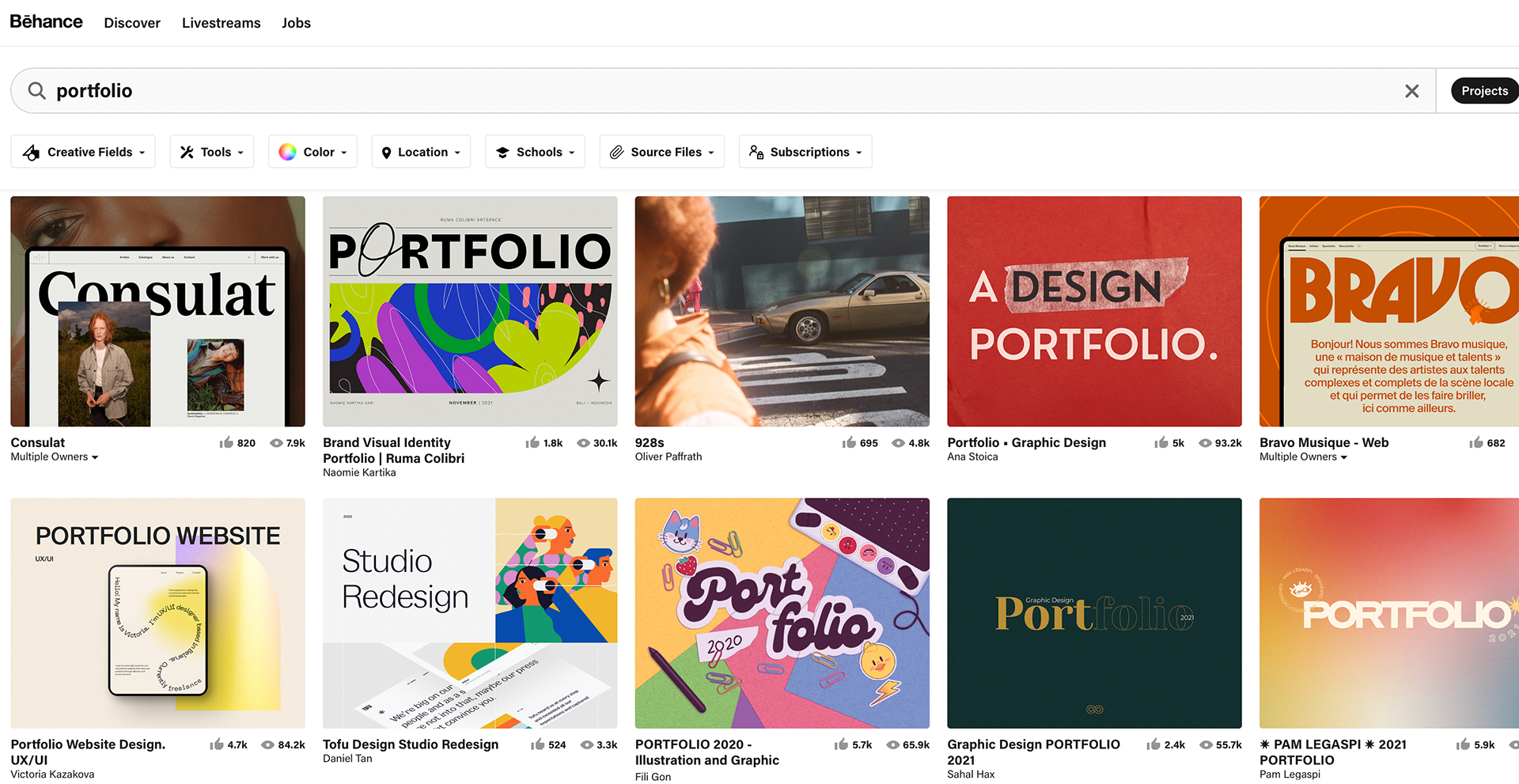
Task: Visit Ana Stoica's profile
Action: pyautogui.click(x=972, y=456)
